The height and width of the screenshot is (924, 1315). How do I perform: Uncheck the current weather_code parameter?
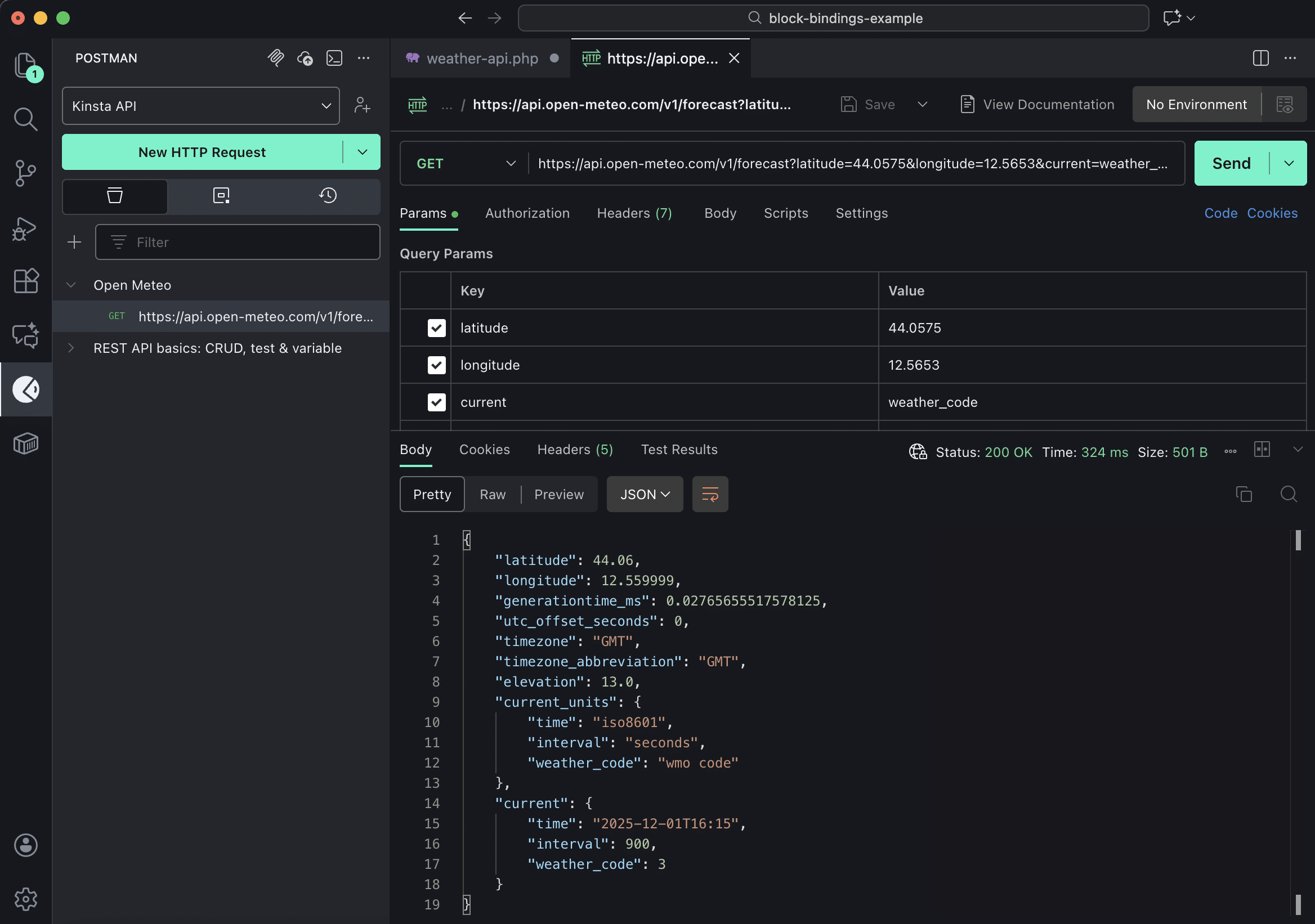tap(436, 402)
